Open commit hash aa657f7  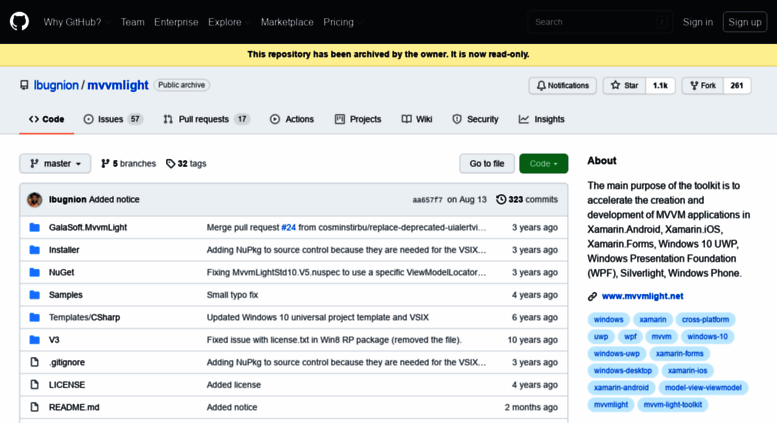click(x=427, y=200)
